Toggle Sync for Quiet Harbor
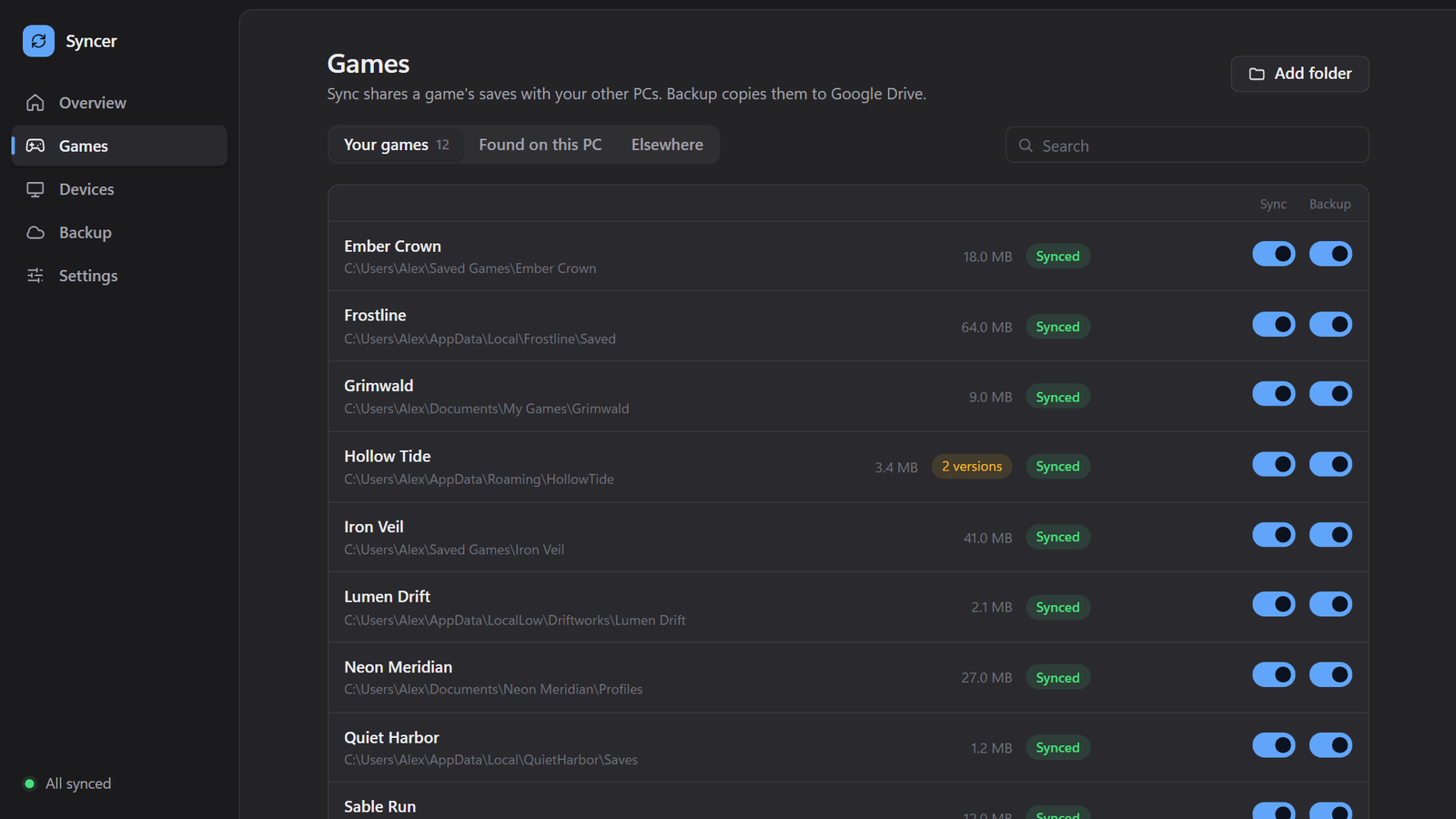The height and width of the screenshot is (819, 1456). point(1274,745)
